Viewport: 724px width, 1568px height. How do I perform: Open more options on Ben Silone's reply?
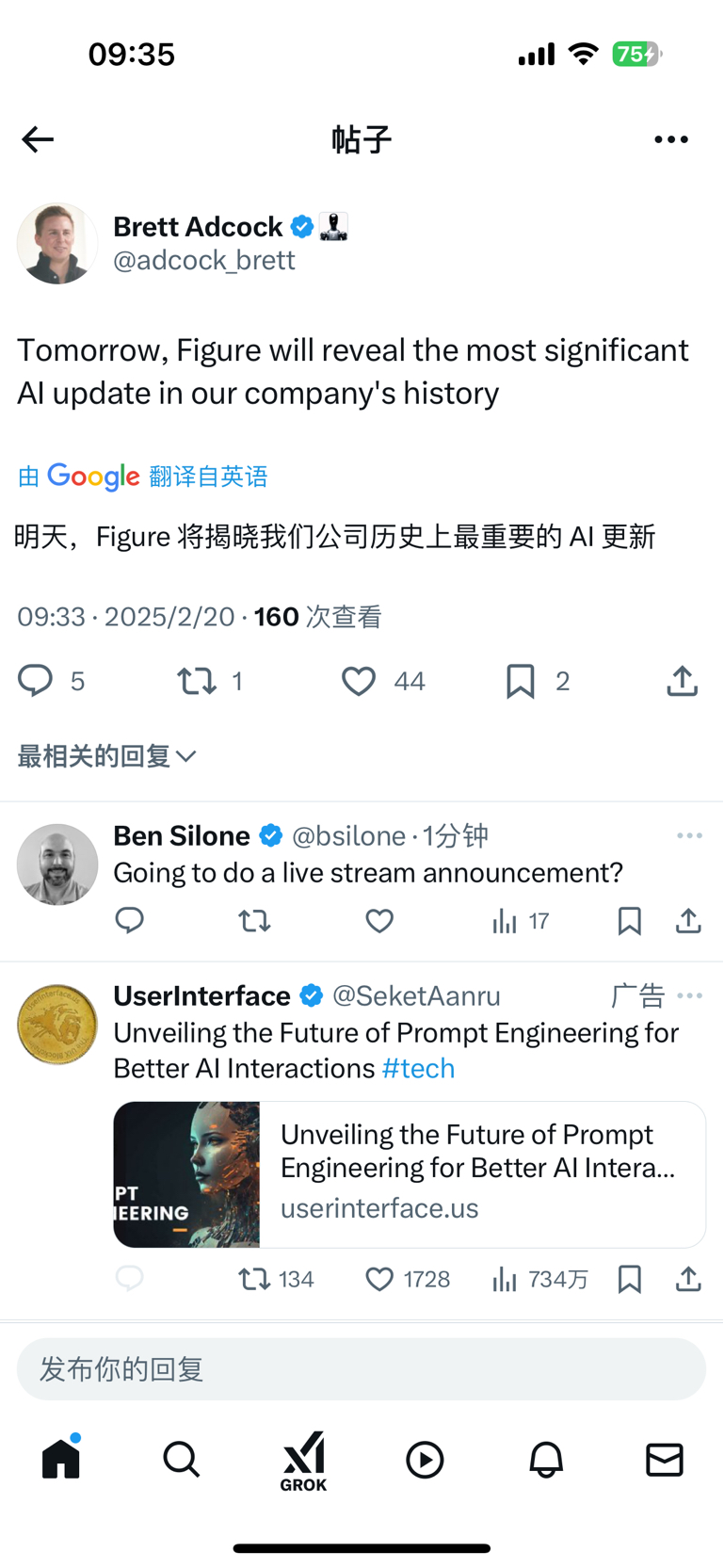(x=689, y=835)
